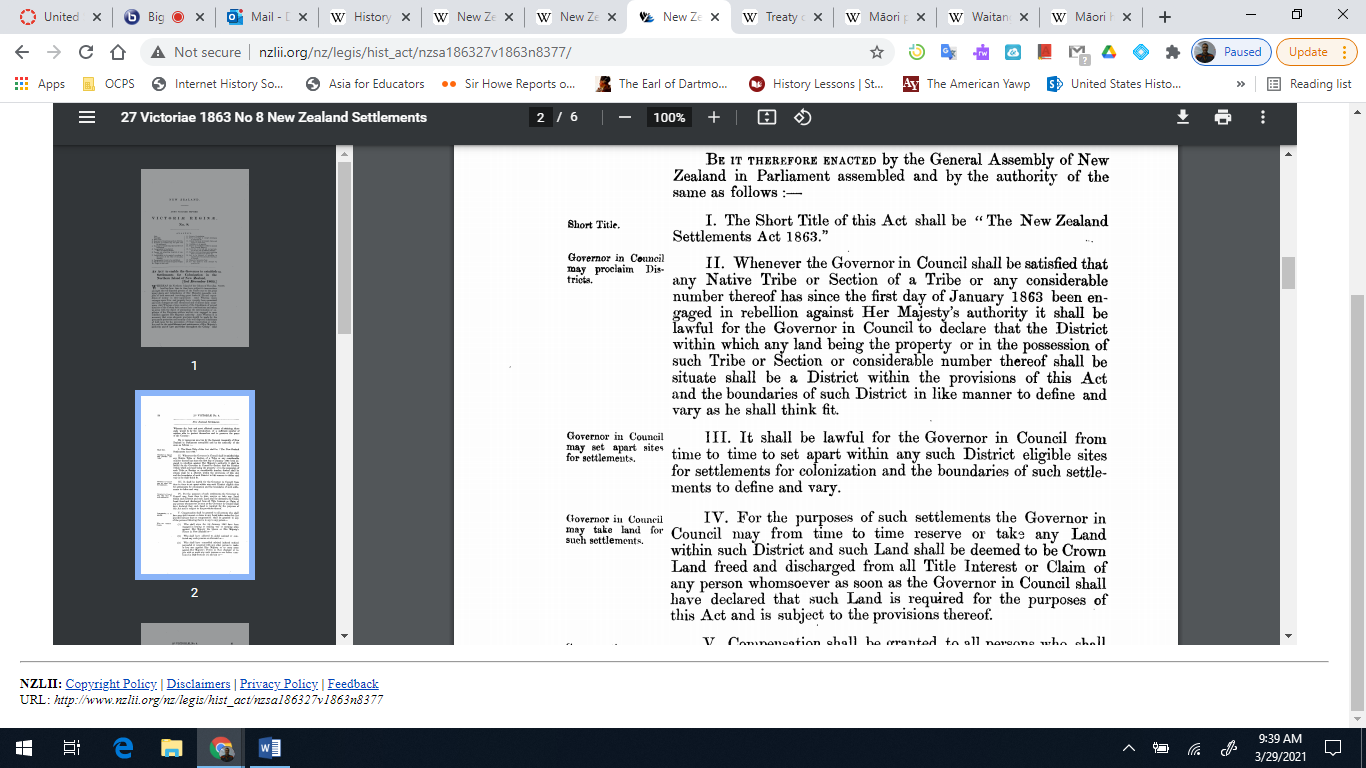1366x768 pixels.
Task: Open the red book extension
Action: (1045, 52)
